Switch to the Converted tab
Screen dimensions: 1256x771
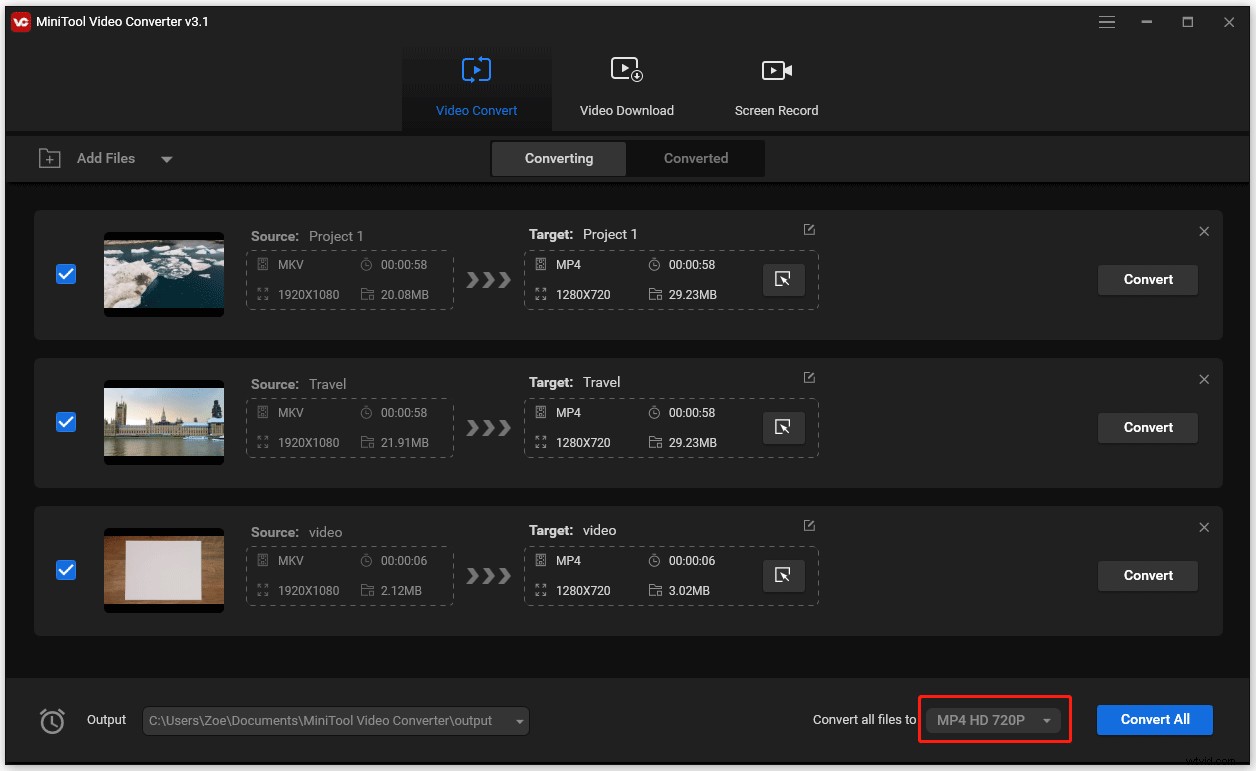(x=694, y=158)
